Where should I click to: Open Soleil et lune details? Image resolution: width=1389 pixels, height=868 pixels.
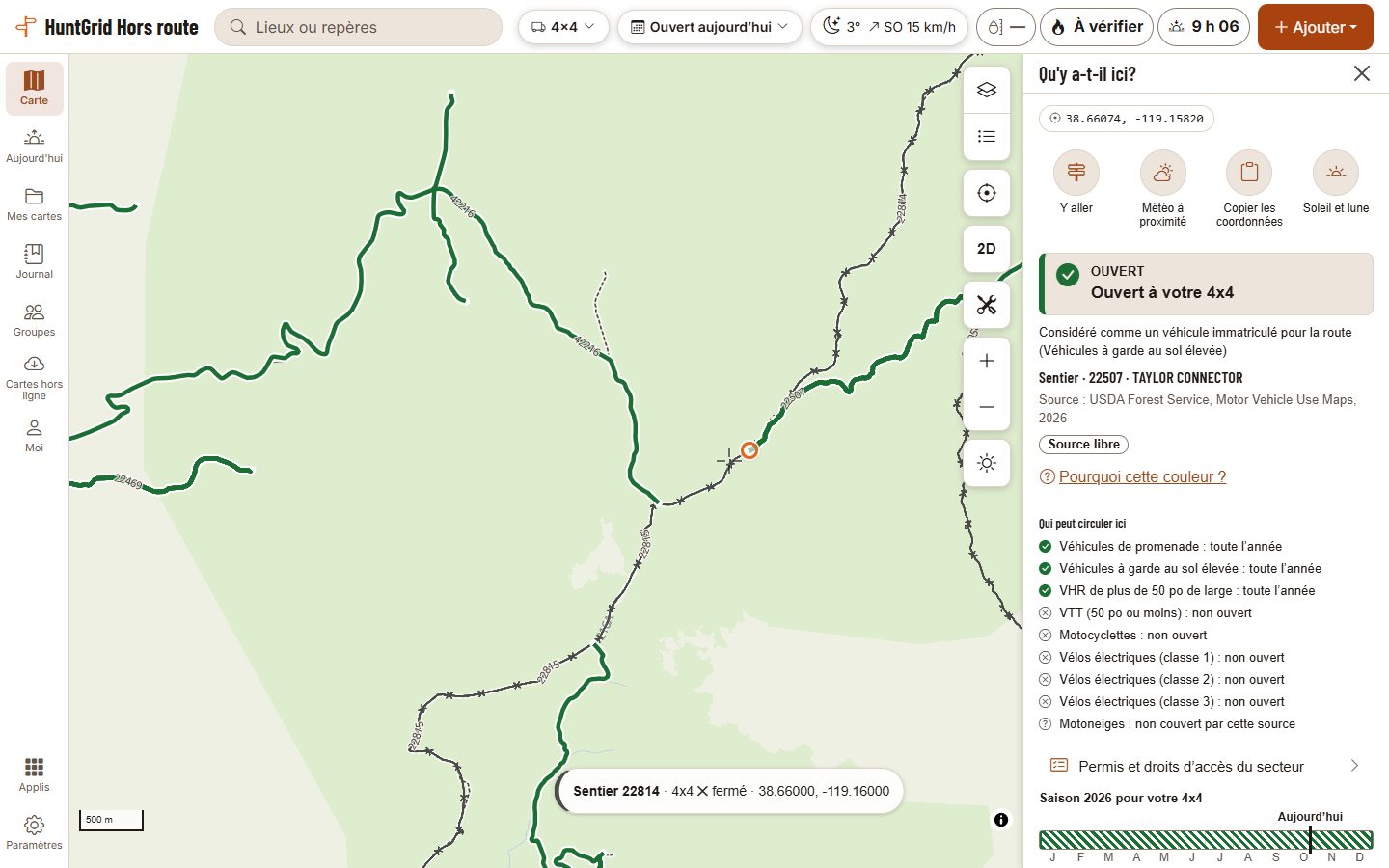click(1336, 183)
